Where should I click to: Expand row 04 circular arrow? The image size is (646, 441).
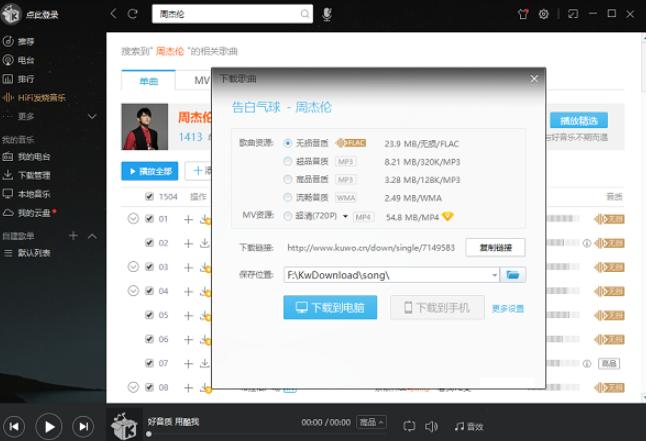pyautogui.click(x=133, y=291)
